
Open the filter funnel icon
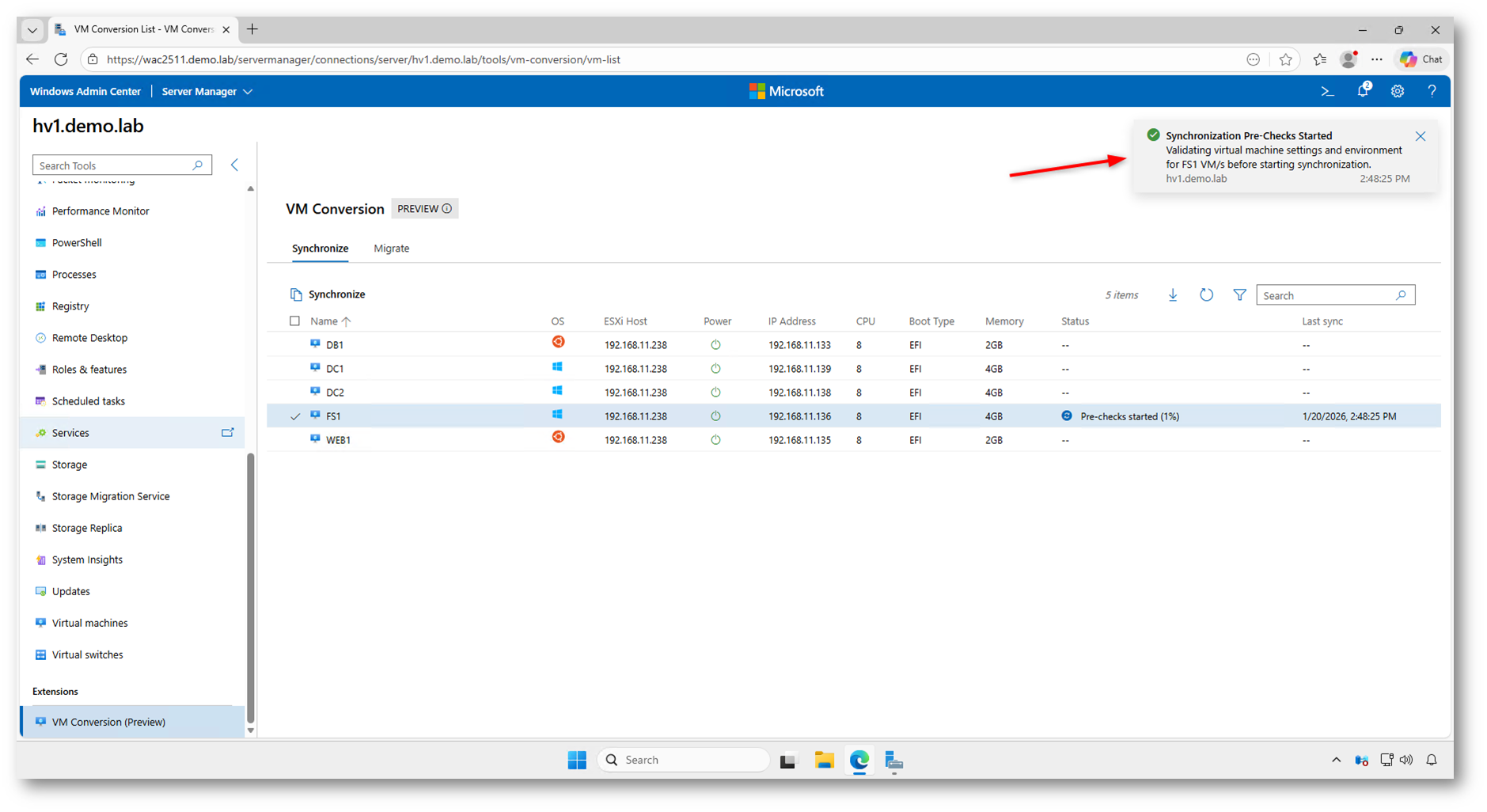click(1239, 295)
